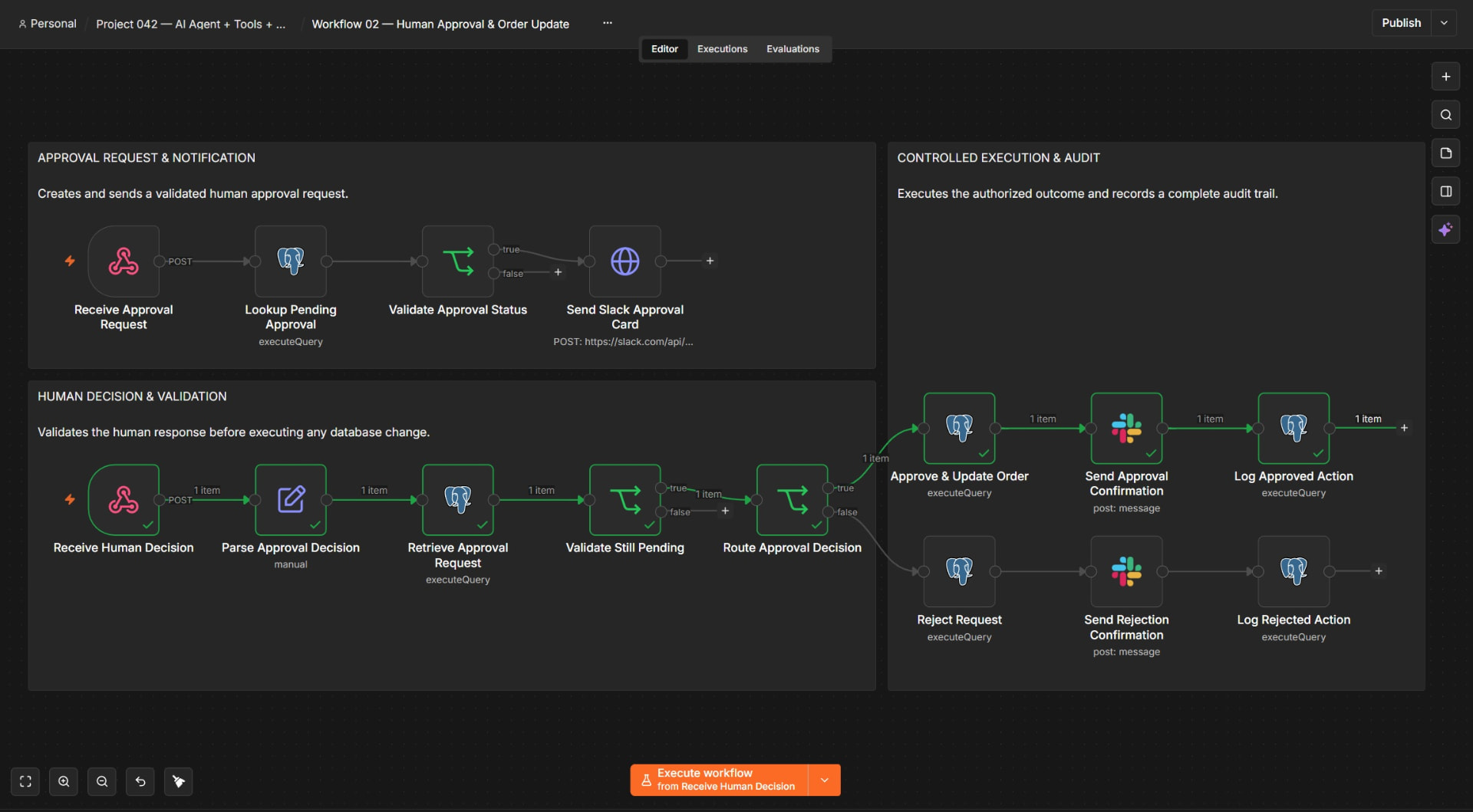Undo or reset the zoom with the arrow icon
The image size is (1473, 812).
tap(140, 781)
